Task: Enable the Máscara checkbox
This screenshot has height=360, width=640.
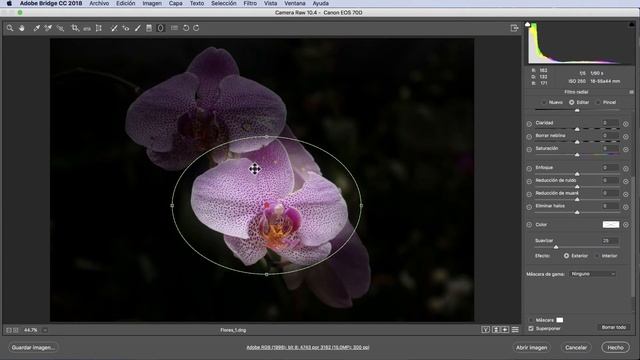Action: [531, 320]
